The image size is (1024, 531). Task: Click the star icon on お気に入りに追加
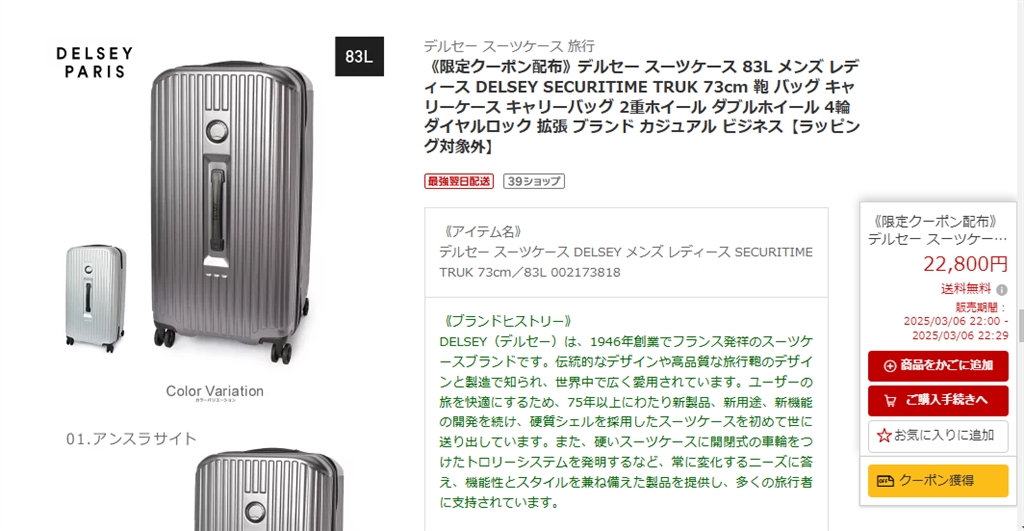884,435
